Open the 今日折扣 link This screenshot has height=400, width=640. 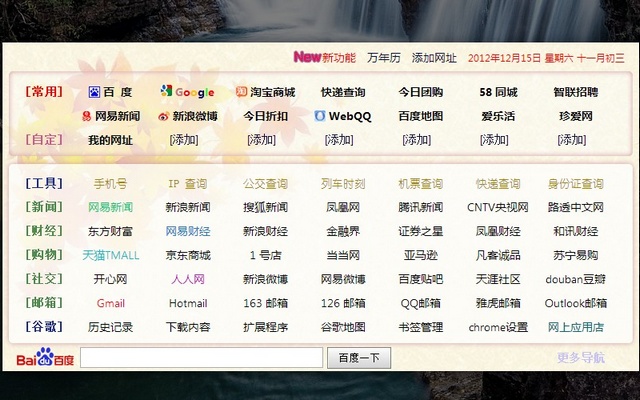tap(265, 116)
